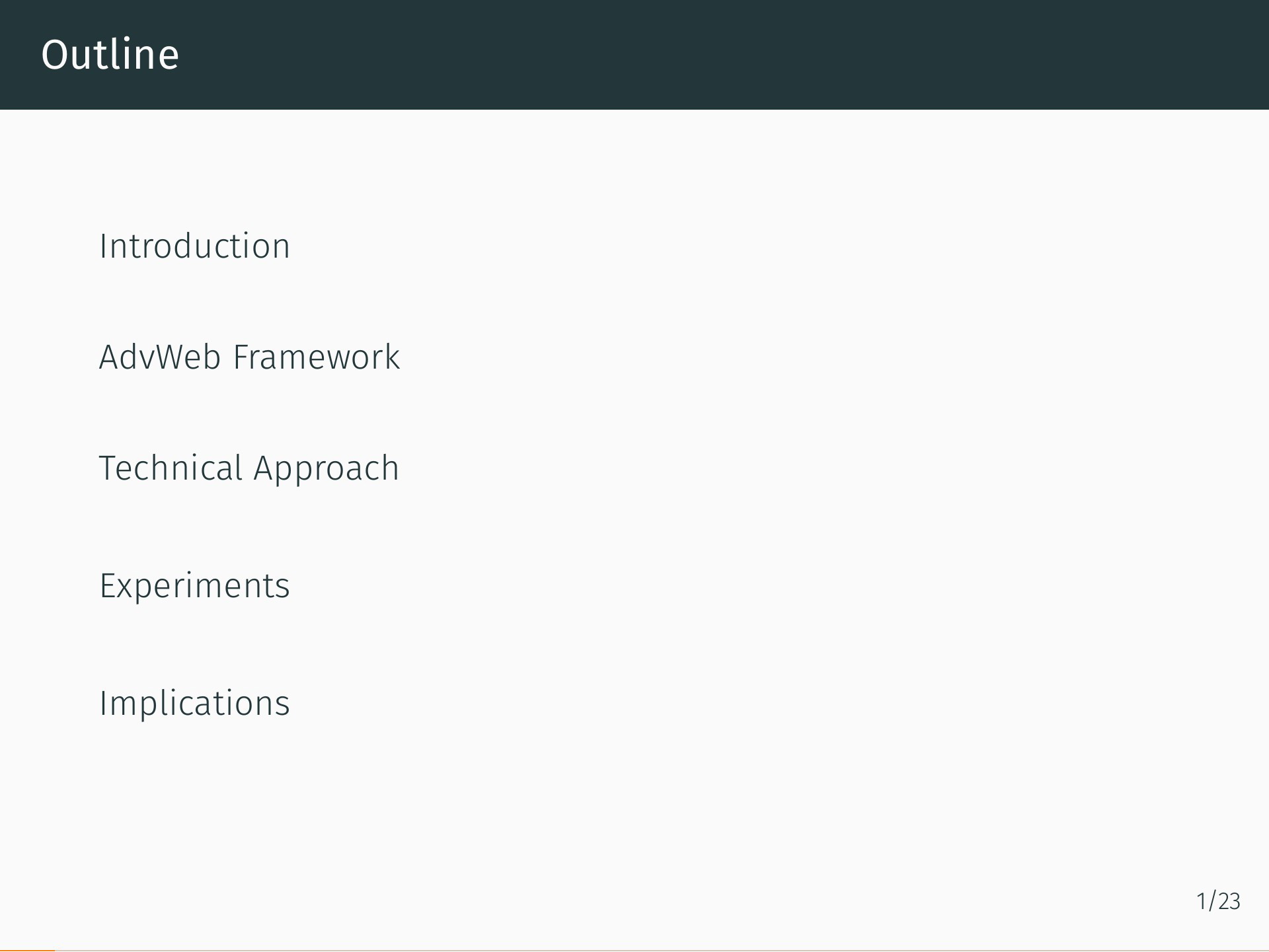Viewport: 1269px width, 952px height.
Task: Click the word AdvWeb in the outline
Action: click(160, 357)
